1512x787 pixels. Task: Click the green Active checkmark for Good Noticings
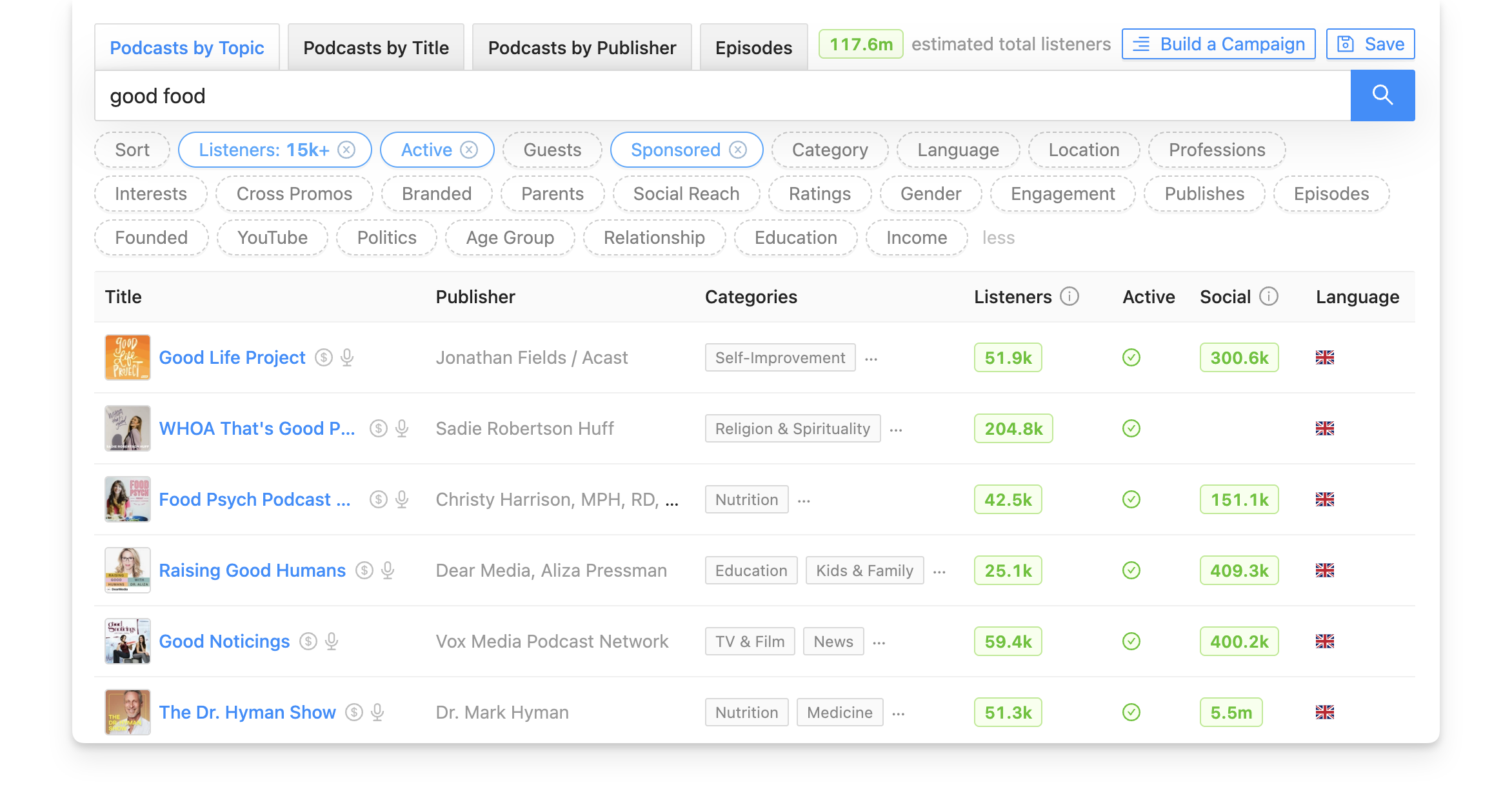(1131, 641)
